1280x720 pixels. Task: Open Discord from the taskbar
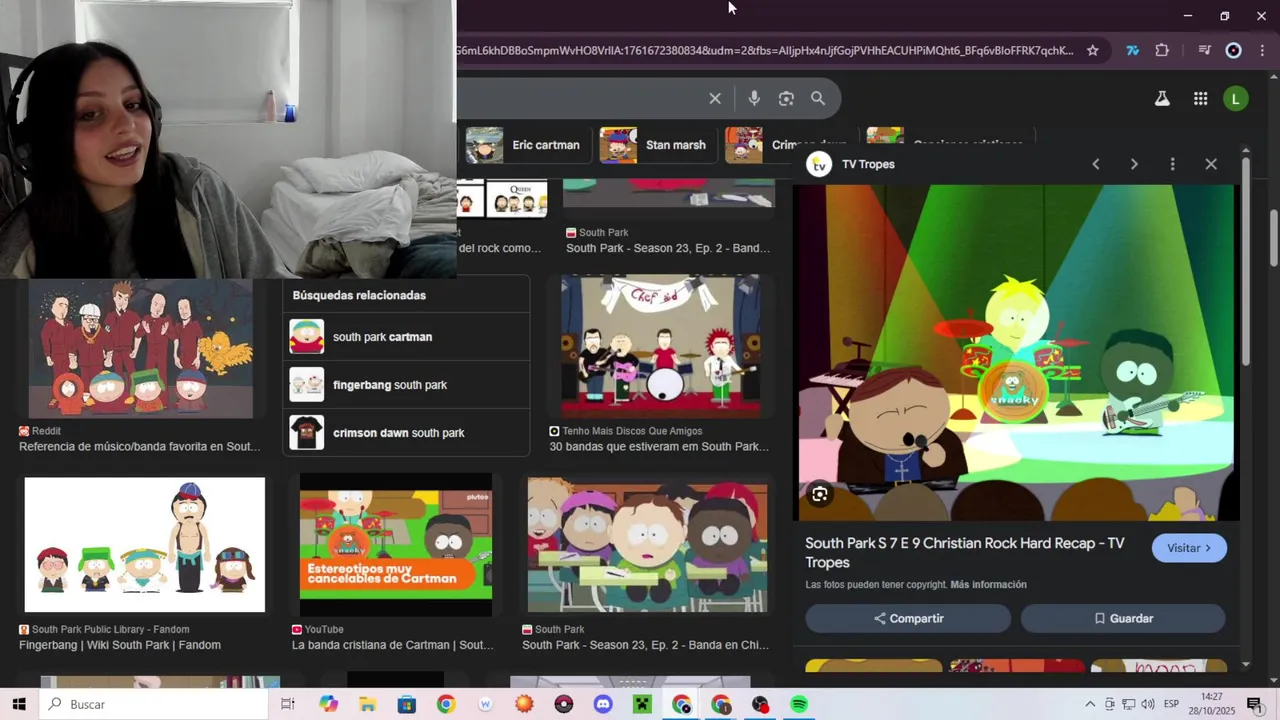point(603,704)
